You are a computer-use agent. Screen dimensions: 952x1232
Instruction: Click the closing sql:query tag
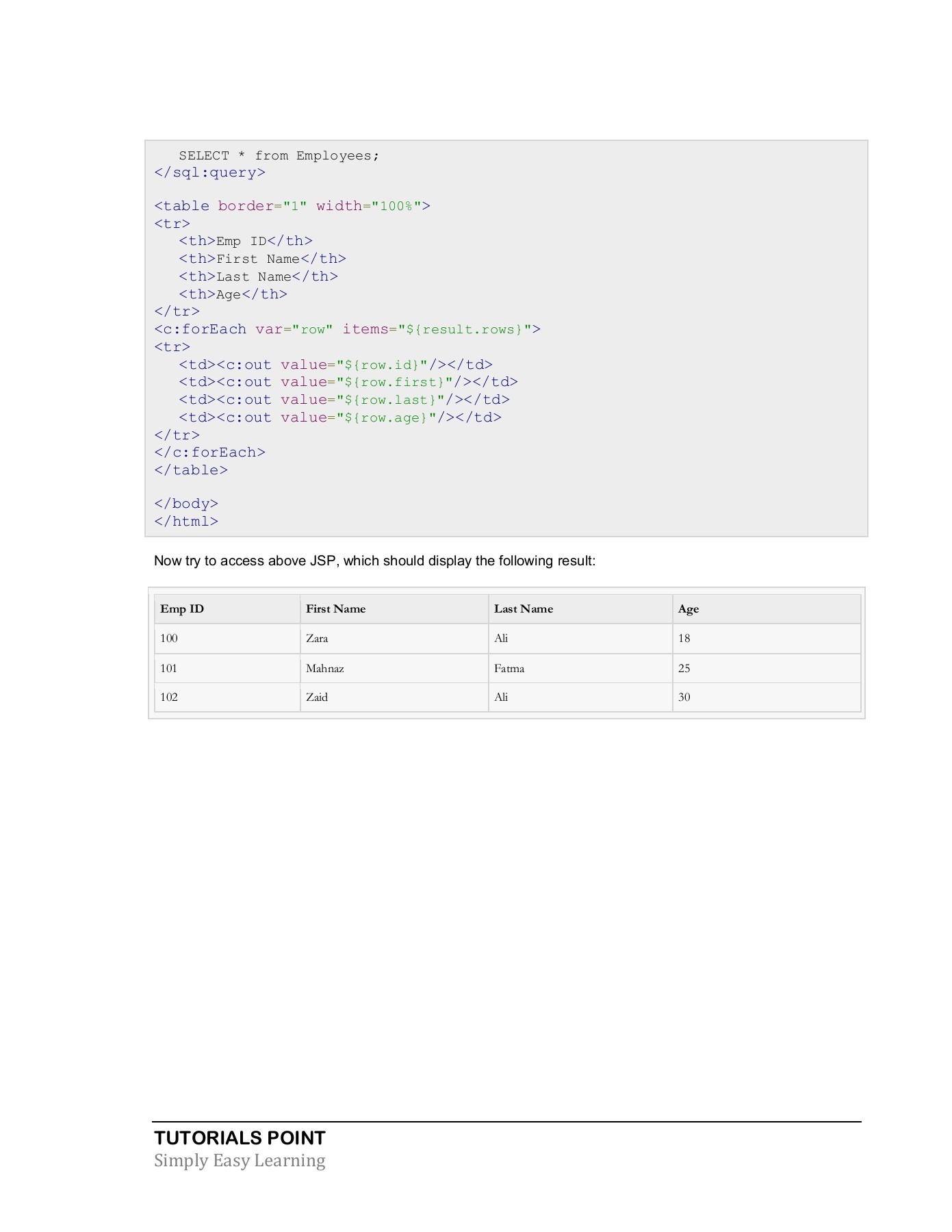[209, 172]
